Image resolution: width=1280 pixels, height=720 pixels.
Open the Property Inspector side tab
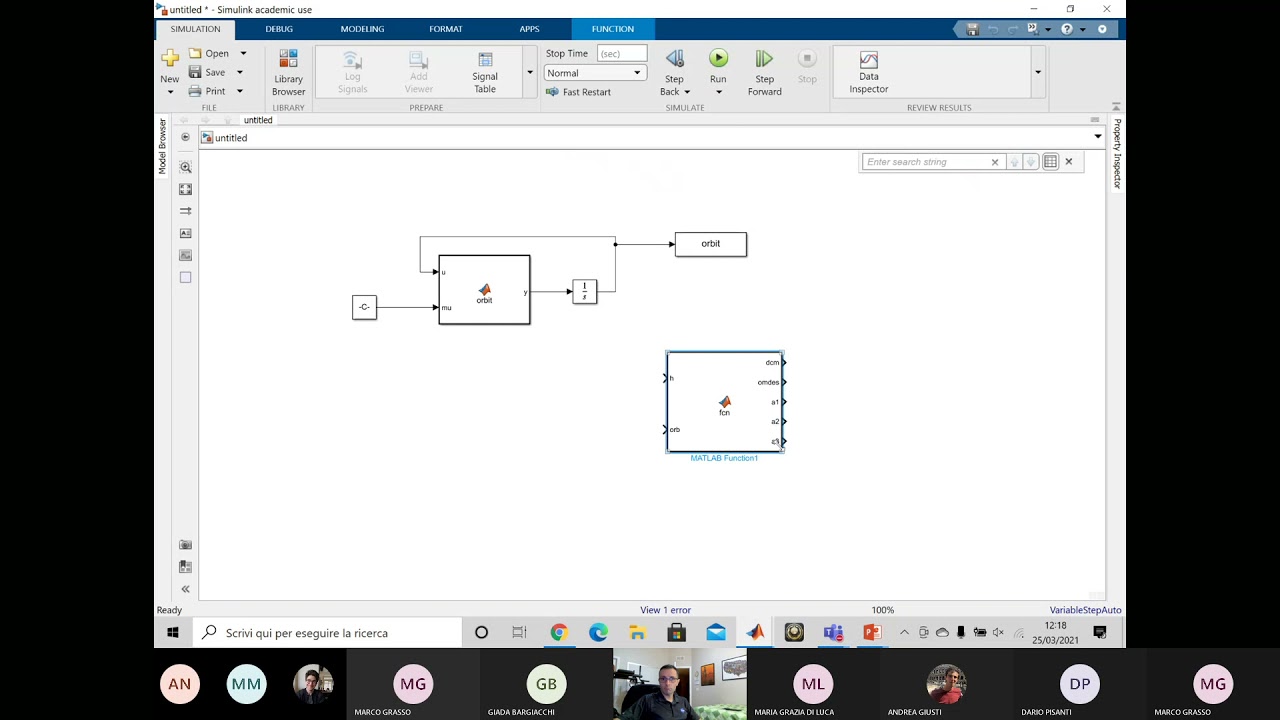tap(1117, 153)
